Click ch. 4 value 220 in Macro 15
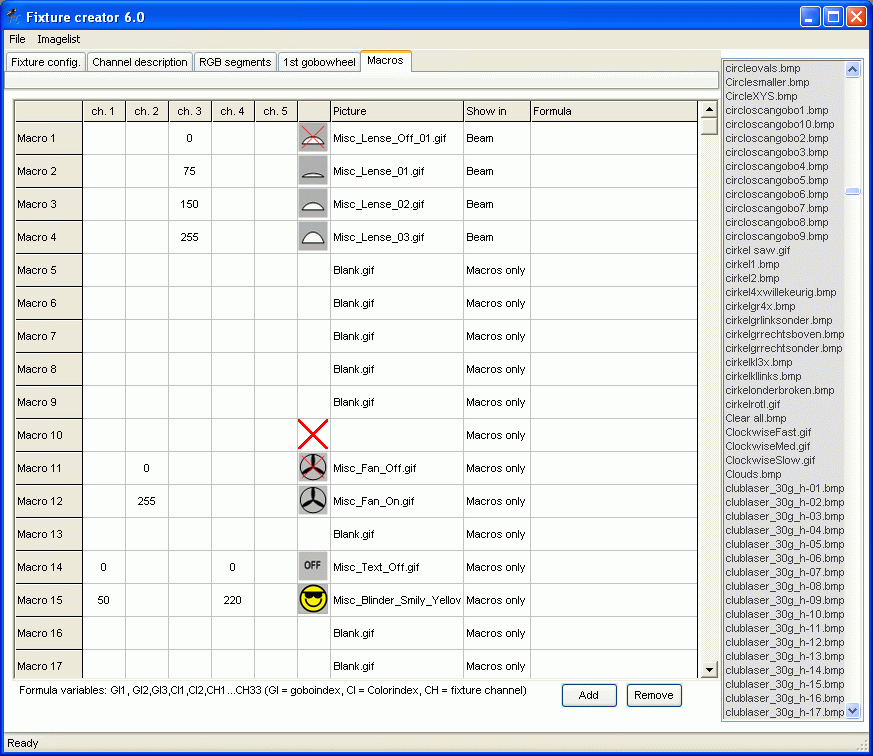Image resolution: width=873 pixels, height=756 pixels. point(232,600)
